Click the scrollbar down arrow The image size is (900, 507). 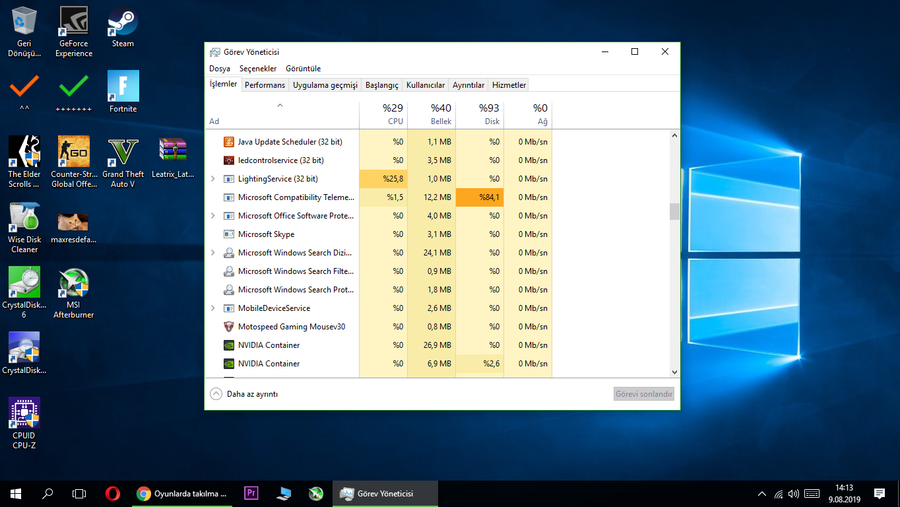coord(674,371)
